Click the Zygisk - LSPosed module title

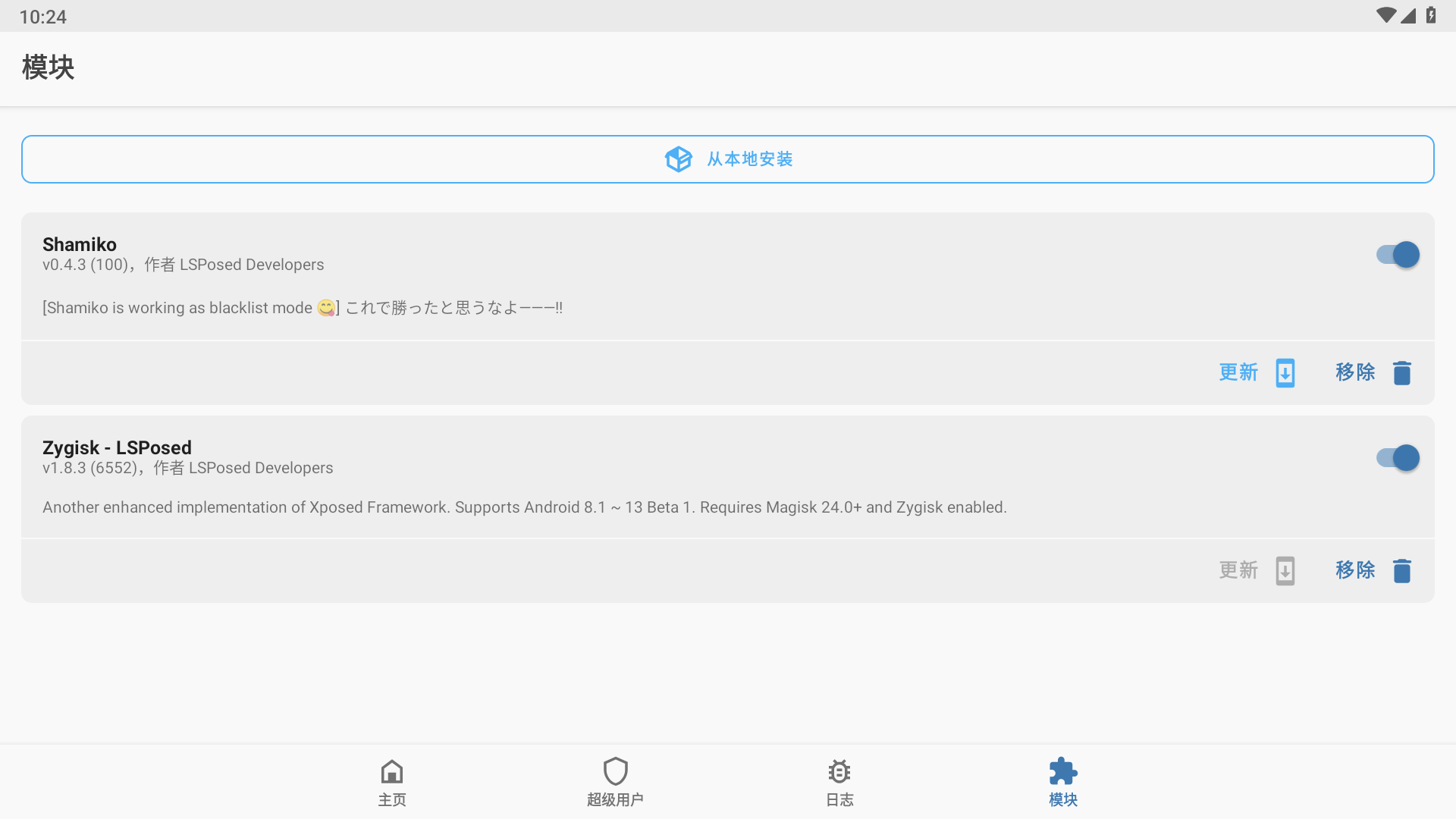pyautogui.click(x=117, y=447)
